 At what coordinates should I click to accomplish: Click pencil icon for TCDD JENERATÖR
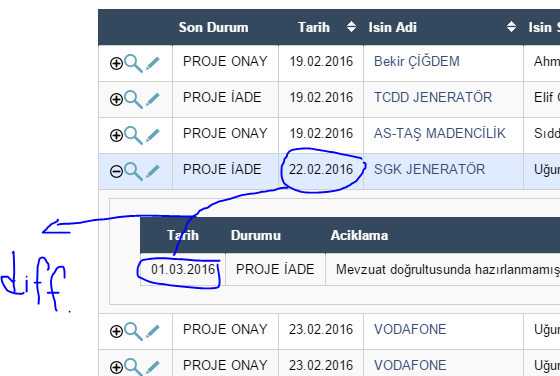coord(152,99)
